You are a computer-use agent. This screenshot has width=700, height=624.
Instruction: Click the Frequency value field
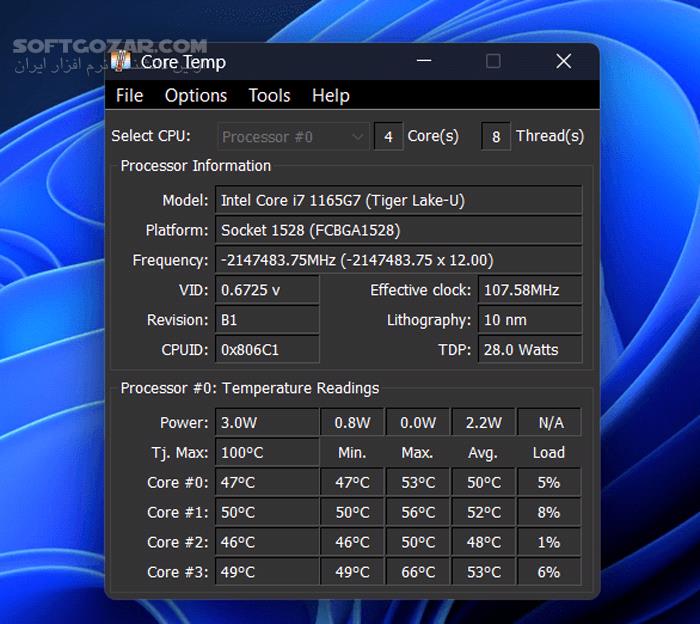point(398,260)
